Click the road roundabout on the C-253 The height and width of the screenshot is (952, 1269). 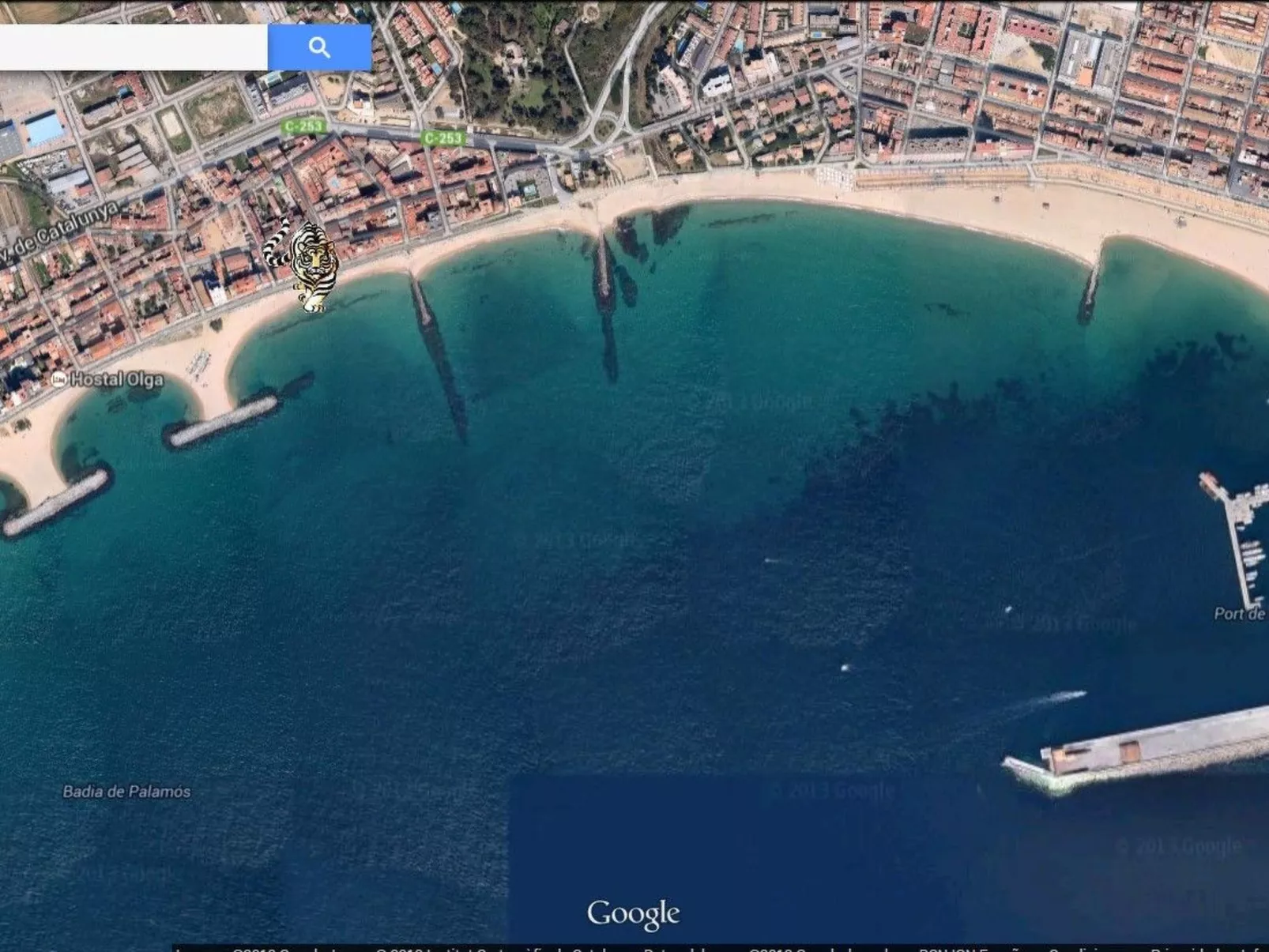604,128
